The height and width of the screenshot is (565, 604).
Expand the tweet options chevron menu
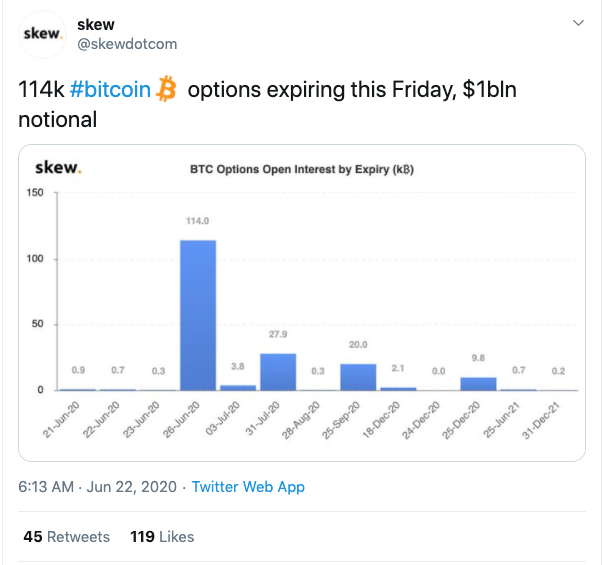point(578,23)
